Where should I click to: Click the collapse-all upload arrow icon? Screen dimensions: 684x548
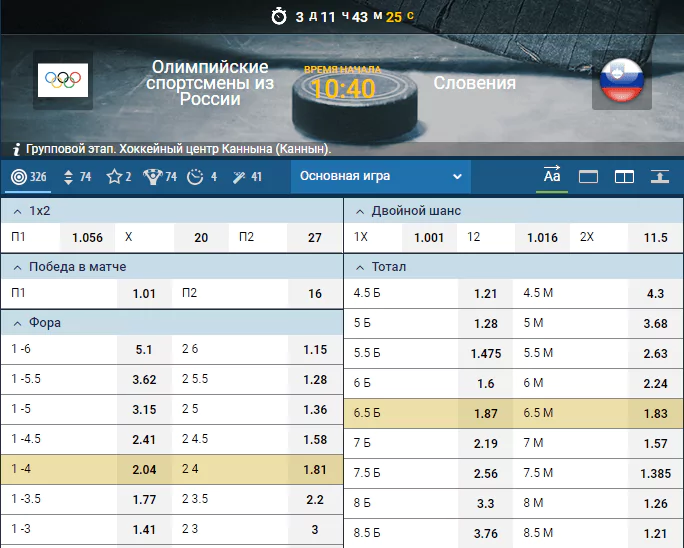660,177
